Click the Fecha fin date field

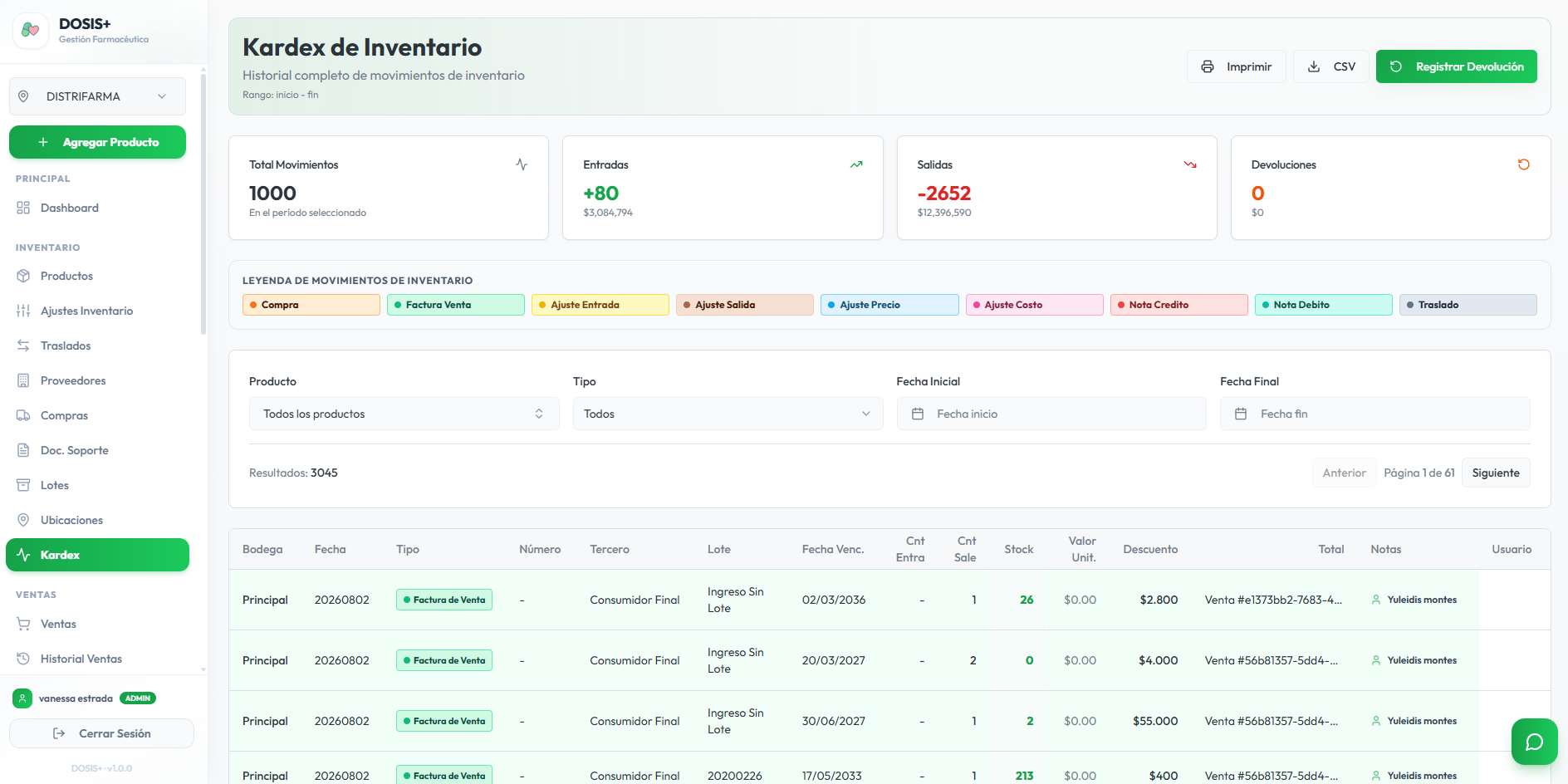click(1374, 414)
